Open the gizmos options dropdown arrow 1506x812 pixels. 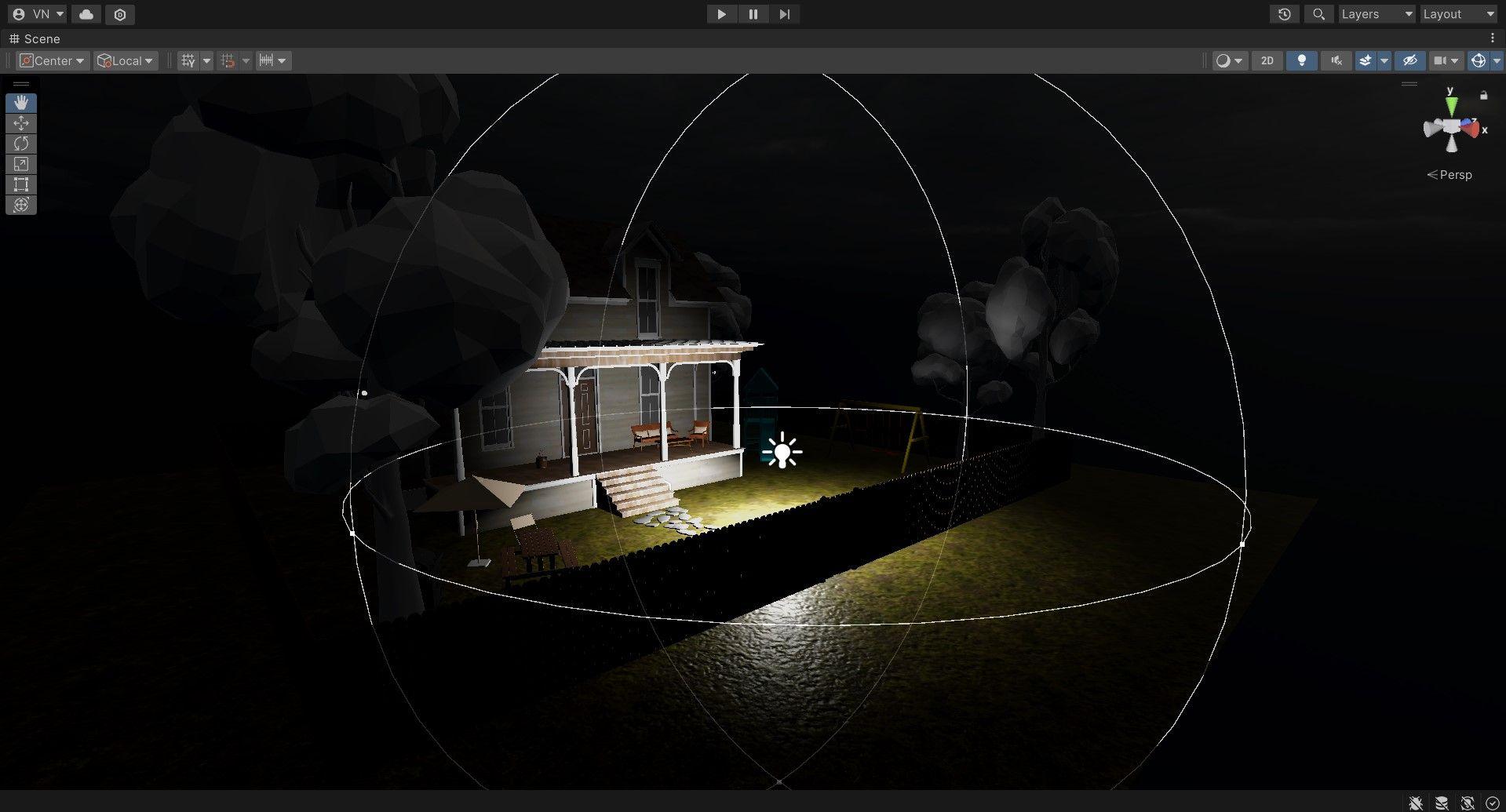[1496, 60]
